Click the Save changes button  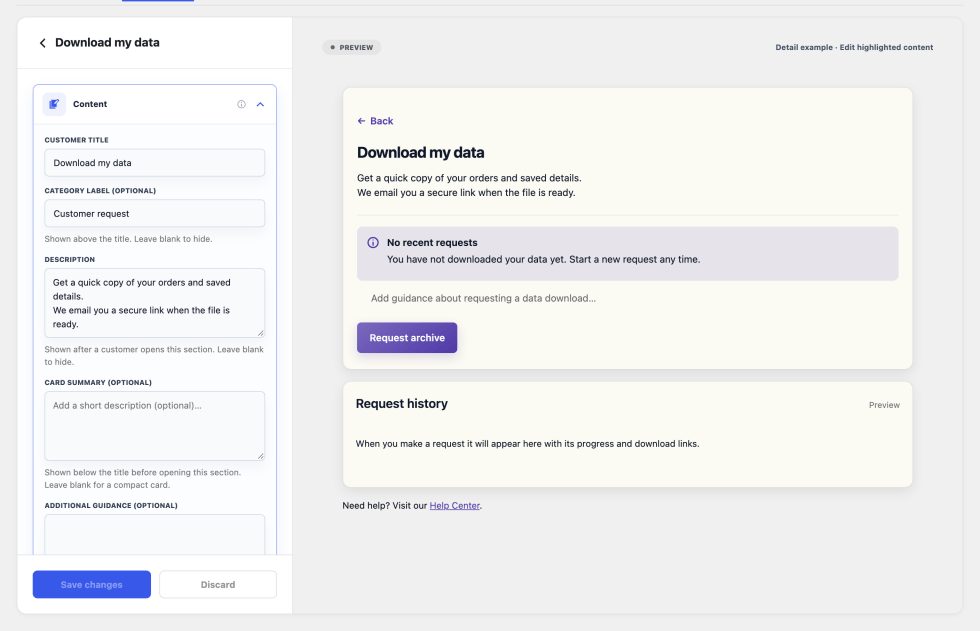[92, 585]
